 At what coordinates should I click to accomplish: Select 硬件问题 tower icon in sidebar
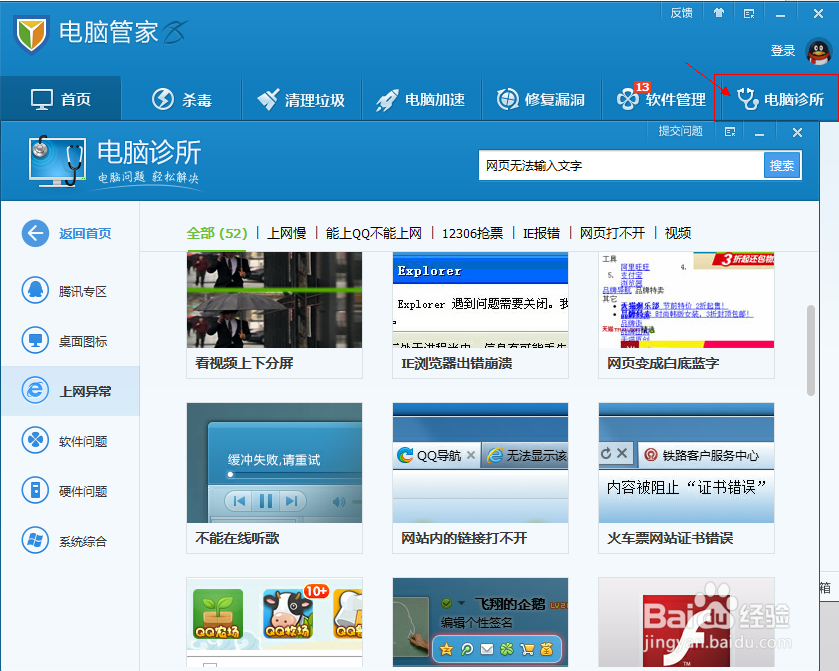pos(35,490)
